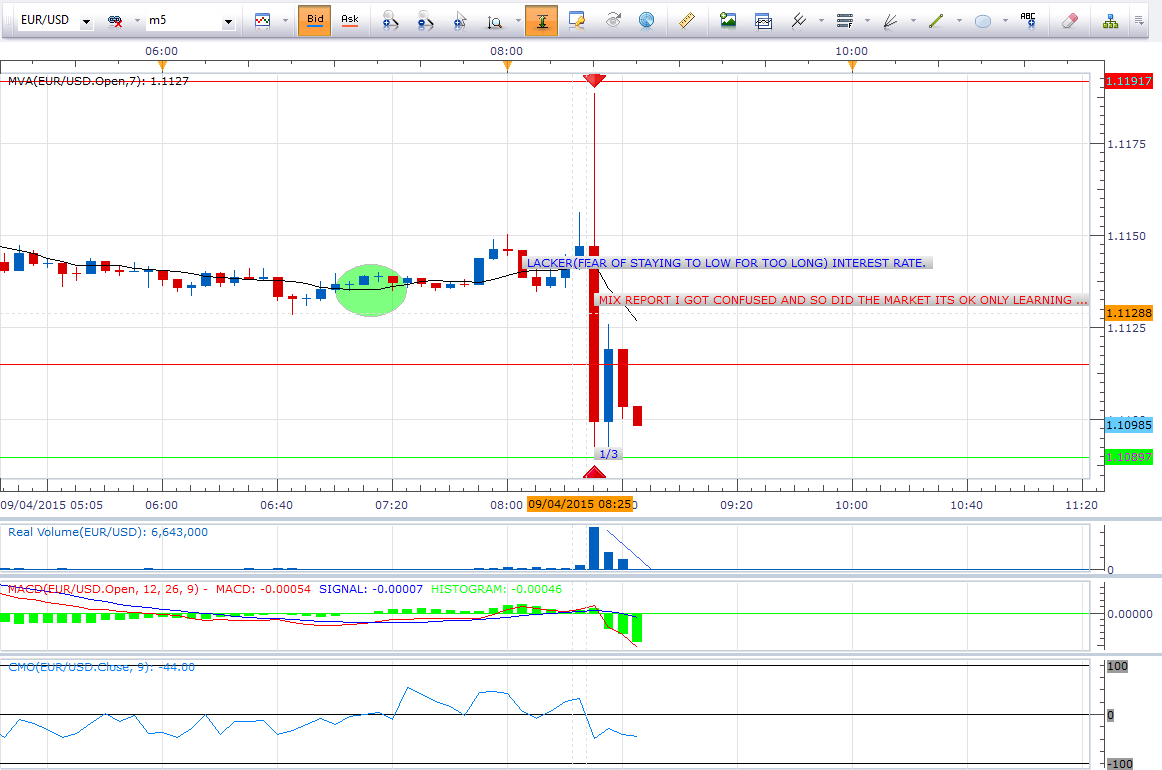Select the ellipse shape tool
Image resolution: width=1162 pixels, height=770 pixels.
(982, 19)
